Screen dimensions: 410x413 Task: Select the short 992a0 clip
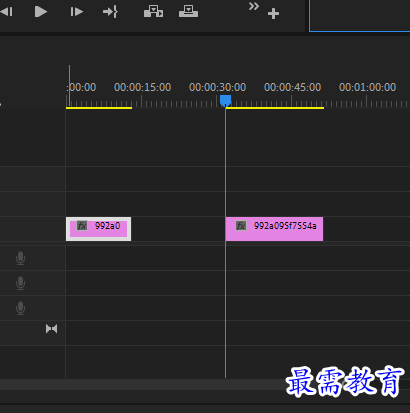point(98,229)
